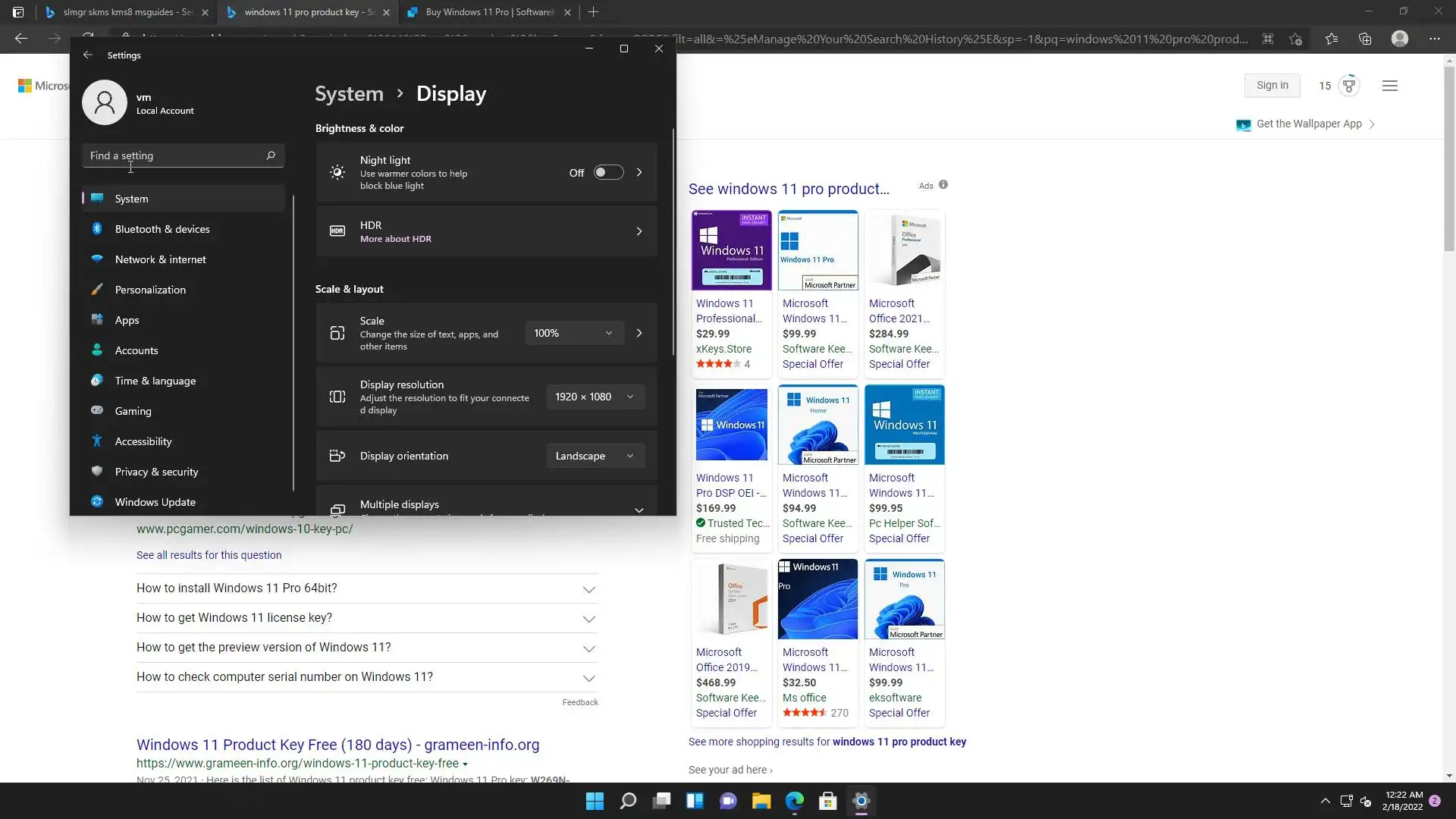Click the Sign in button on Bing
Image resolution: width=1456 pixels, height=819 pixels.
click(1272, 86)
